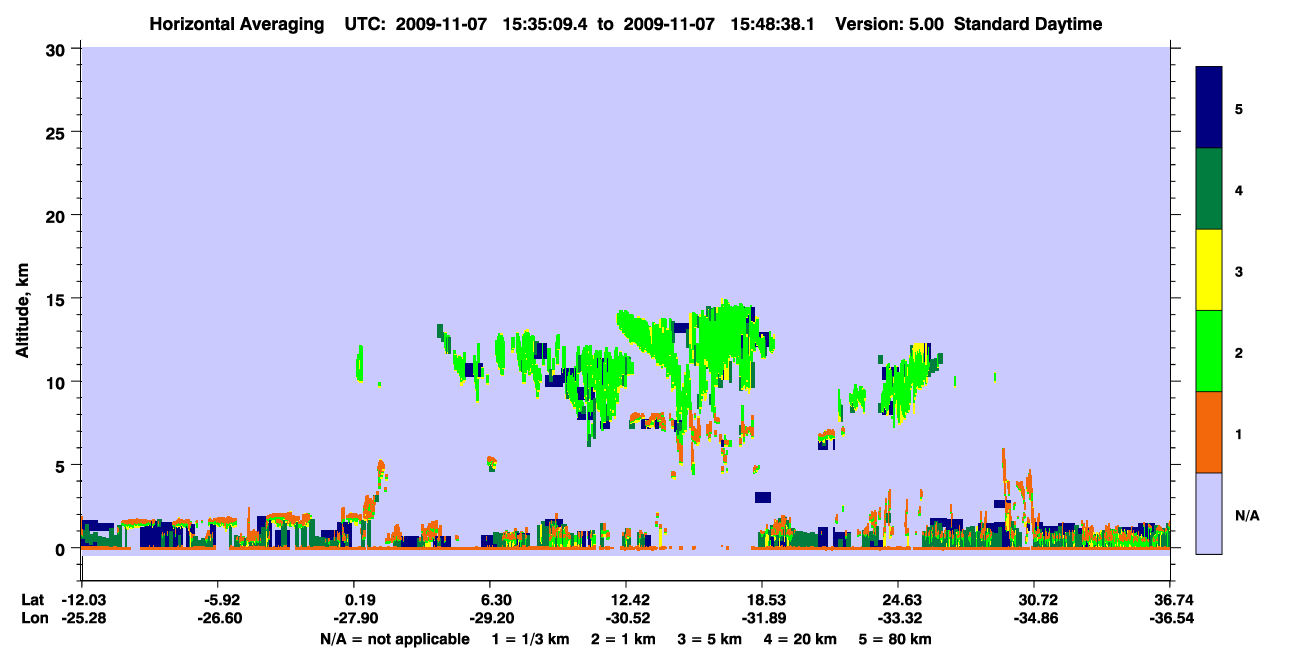Image resolution: width=1300 pixels, height=667 pixels.
Task: Click the color bar label '3'
Action: click(1239, 271)
